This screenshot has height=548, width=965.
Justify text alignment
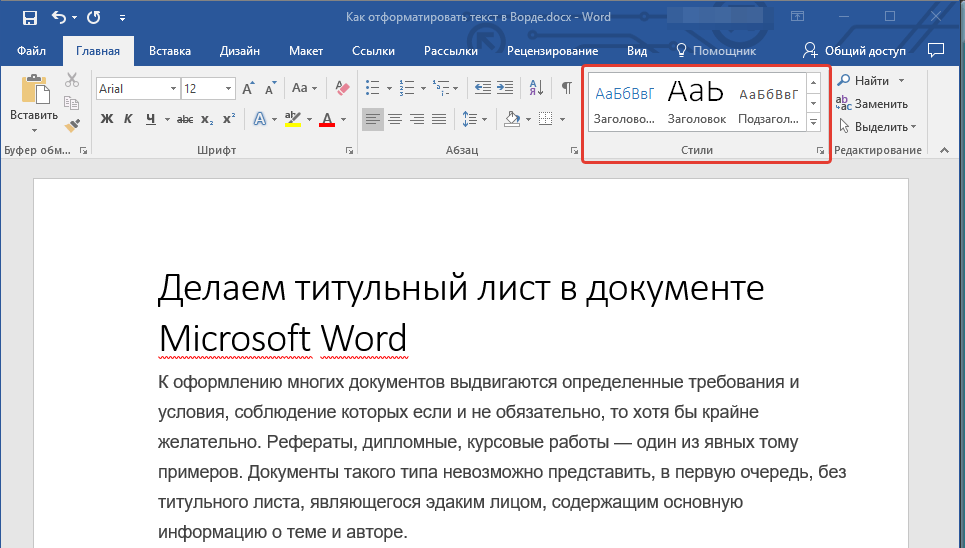click(x=439, y=119)
